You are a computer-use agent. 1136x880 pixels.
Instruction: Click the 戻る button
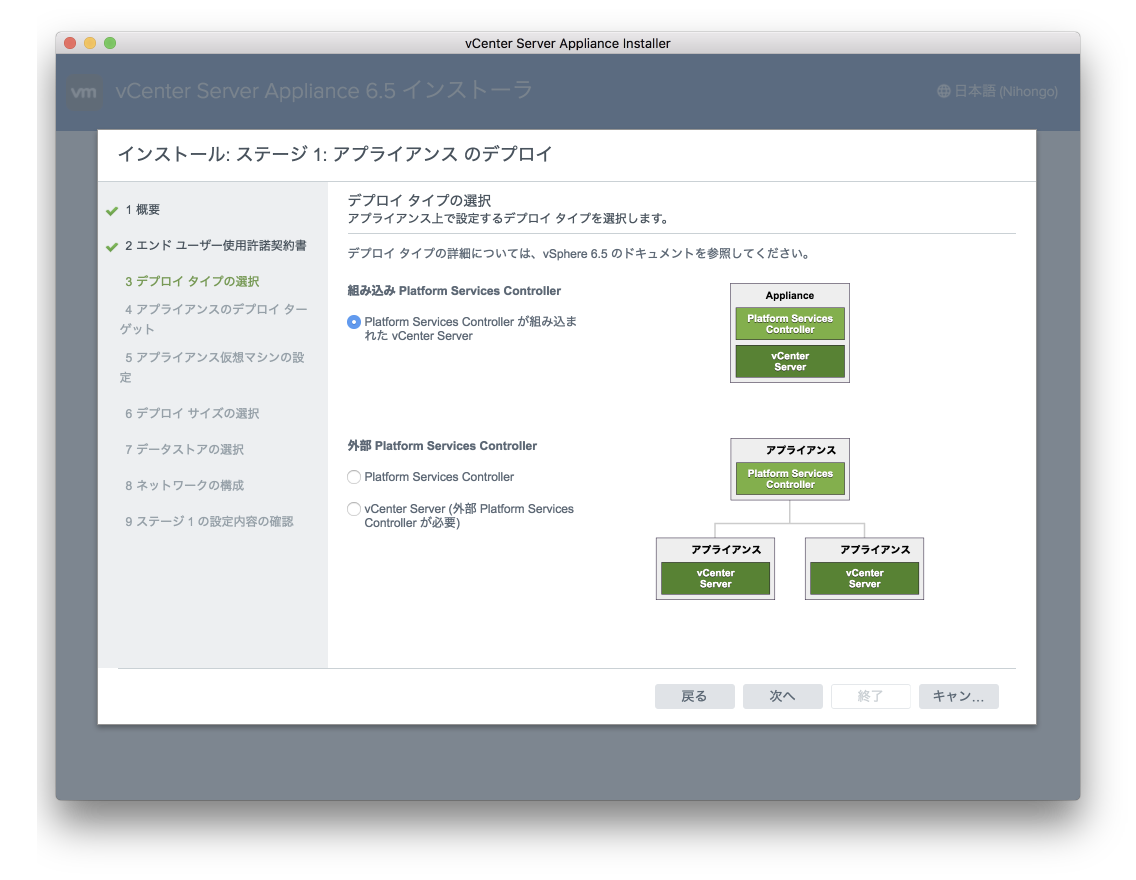(x=694, y=696)
